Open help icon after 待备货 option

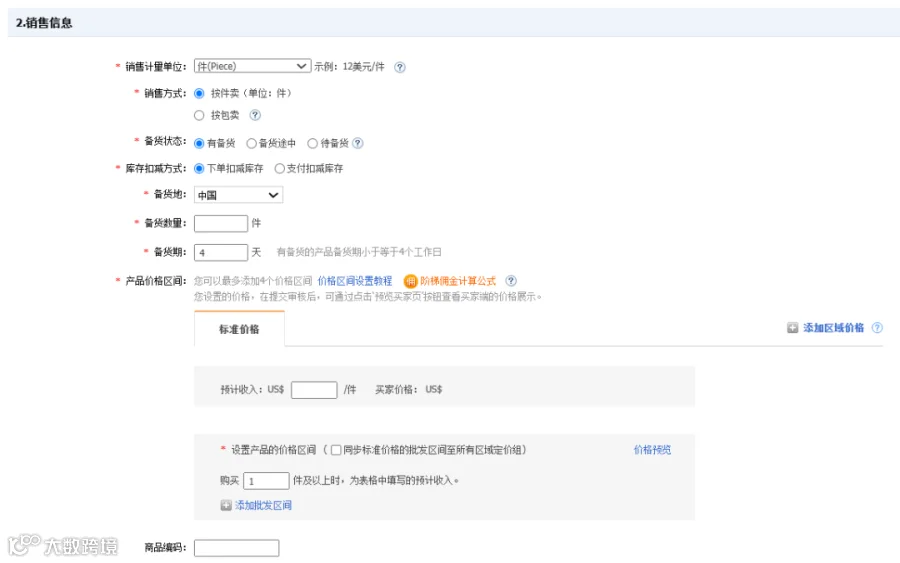point(358,143)
